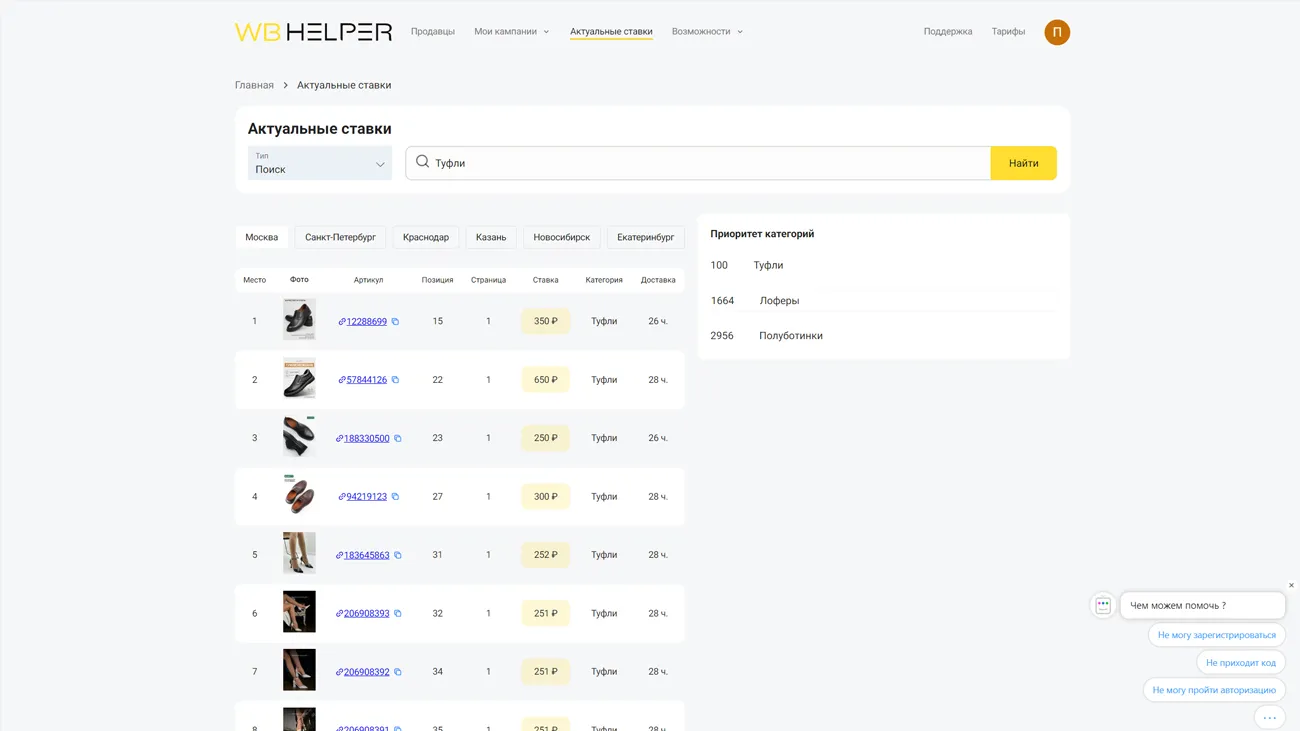Viewport: 1300px width, 731px height.
Task: Open the first product's shoe thumbnail
Action: click(299, 320)
